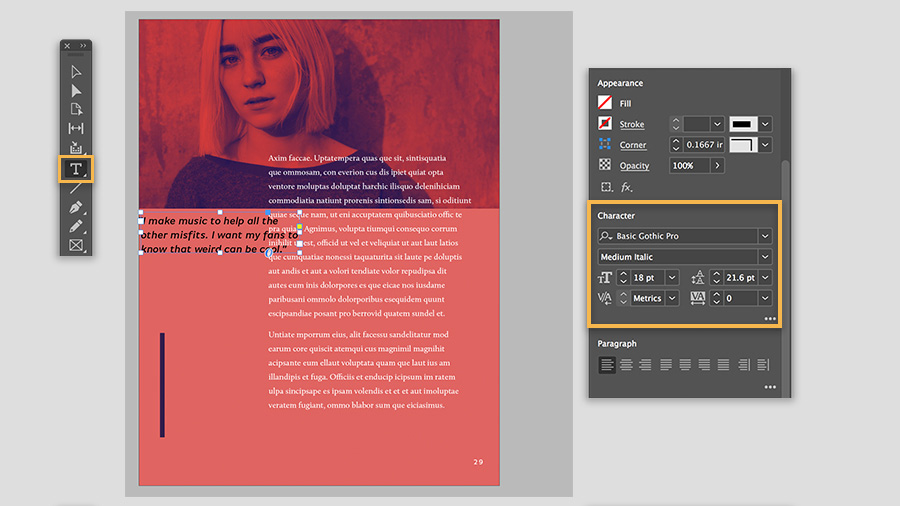
Task: Select the Rectangle Frame tool
Action: coord(76,246)
